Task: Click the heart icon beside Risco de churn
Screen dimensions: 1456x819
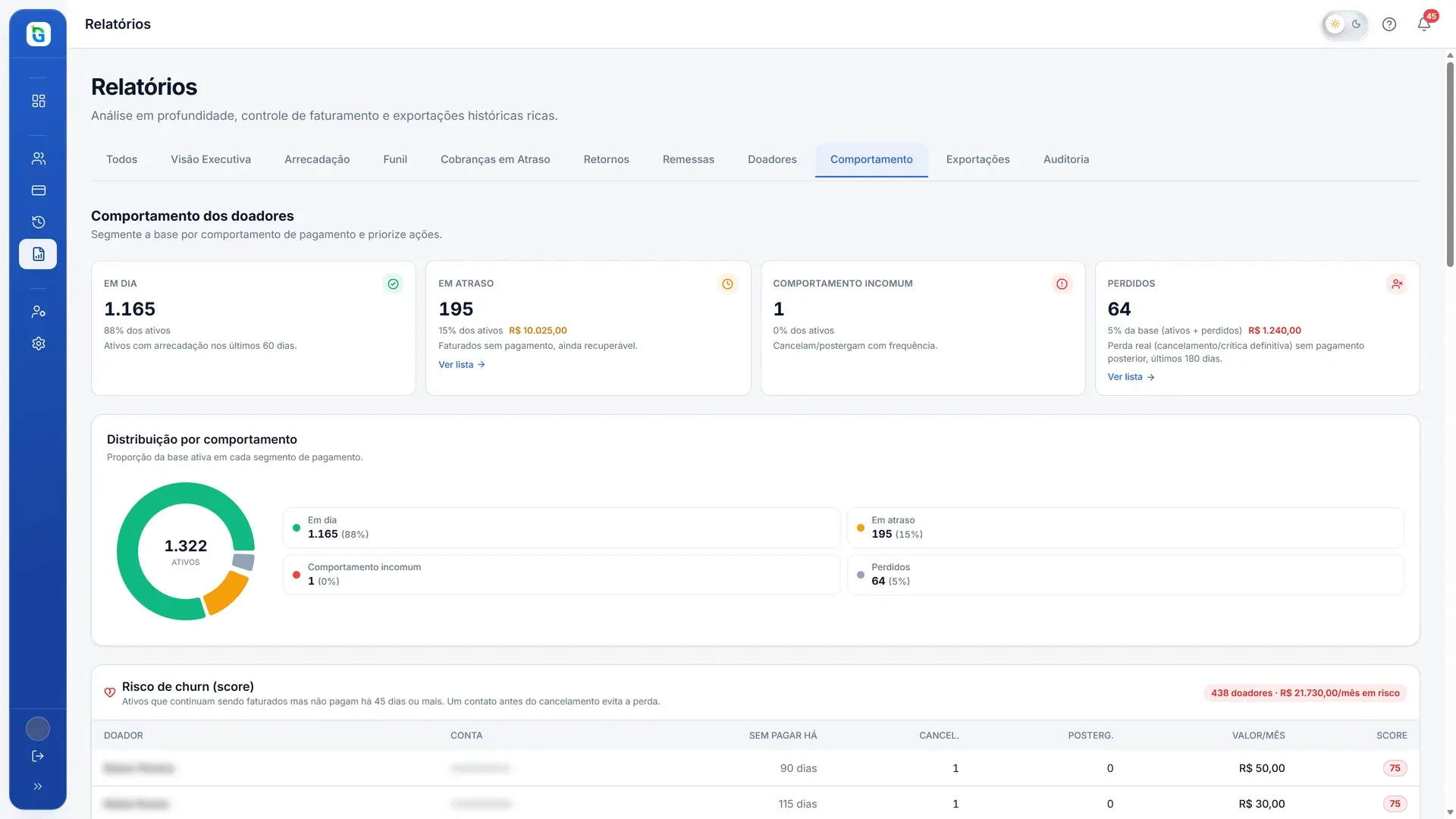Action: tap(110, 692)
